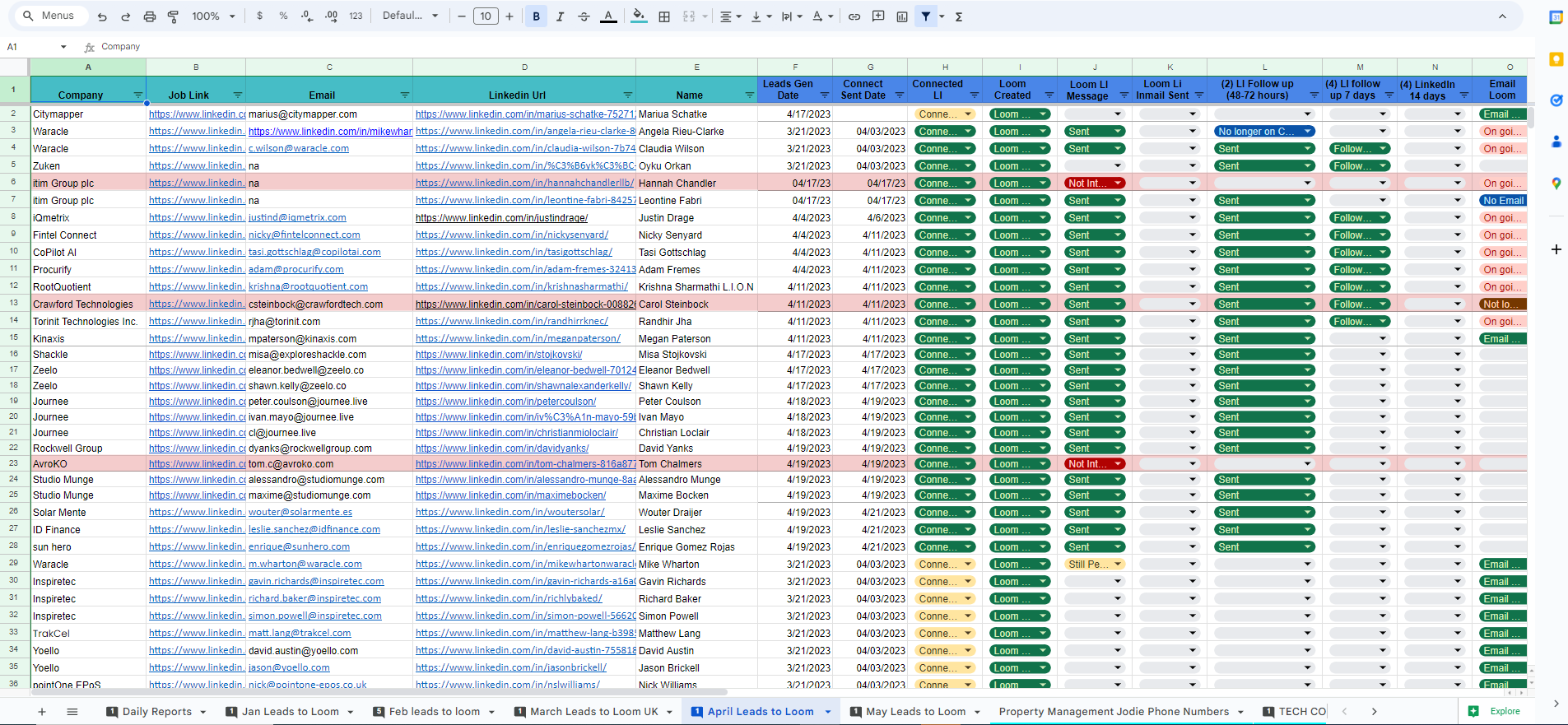The width and height of the screenshot is (1568, 725).
Task: Open the Email column filter button
Action: tap(405, 95)
